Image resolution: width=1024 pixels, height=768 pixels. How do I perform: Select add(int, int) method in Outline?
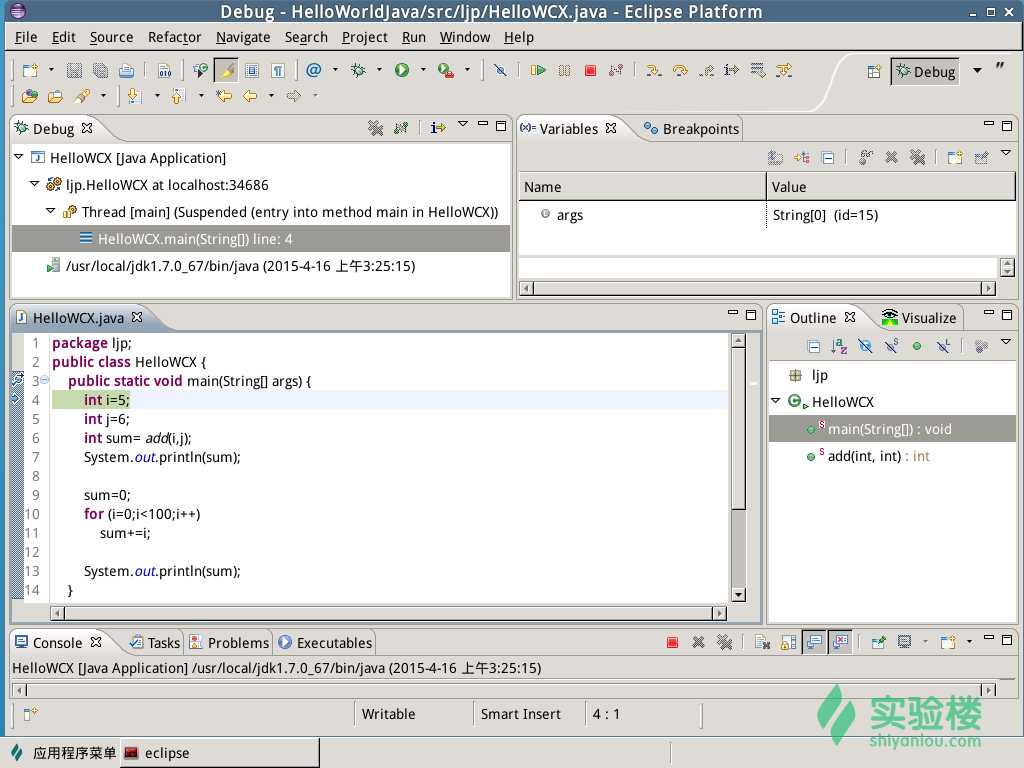tap(878, 456)
